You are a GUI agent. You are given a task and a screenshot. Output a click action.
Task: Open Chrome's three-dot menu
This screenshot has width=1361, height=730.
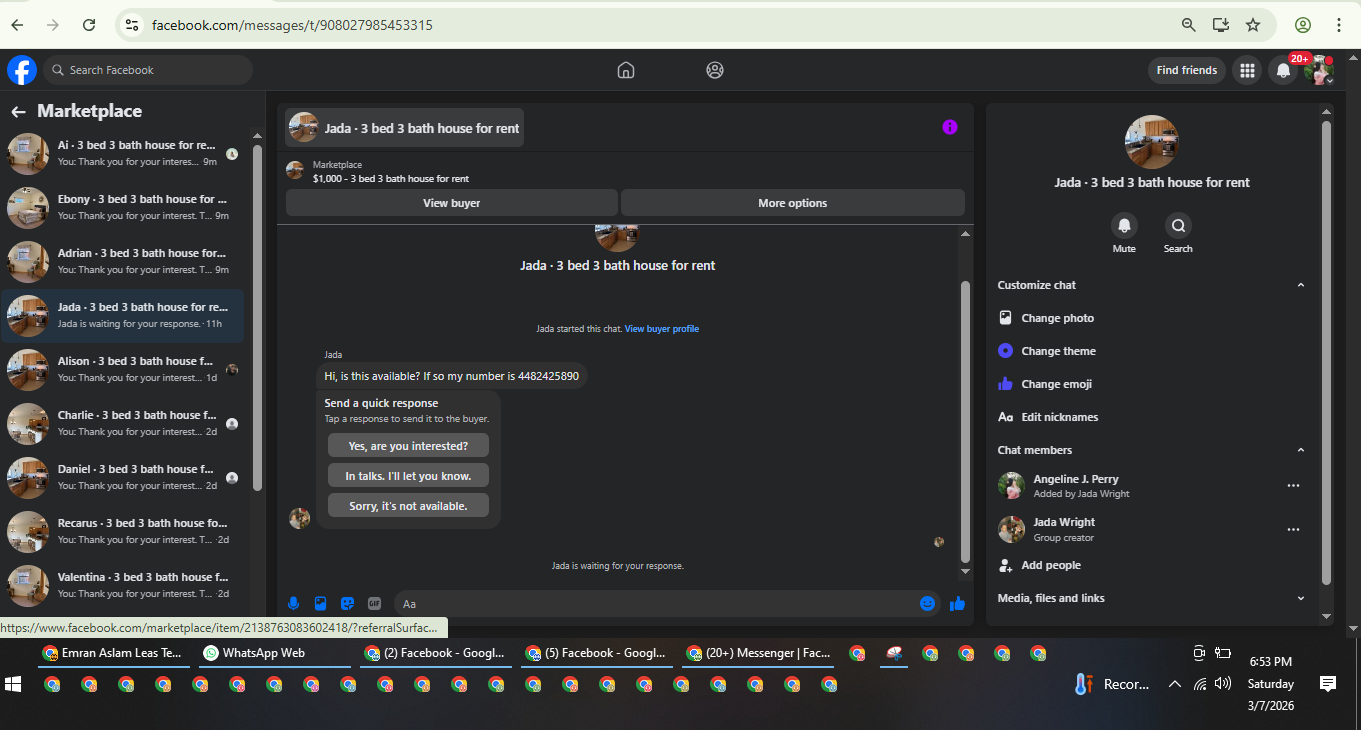(x=1338, y=25)
